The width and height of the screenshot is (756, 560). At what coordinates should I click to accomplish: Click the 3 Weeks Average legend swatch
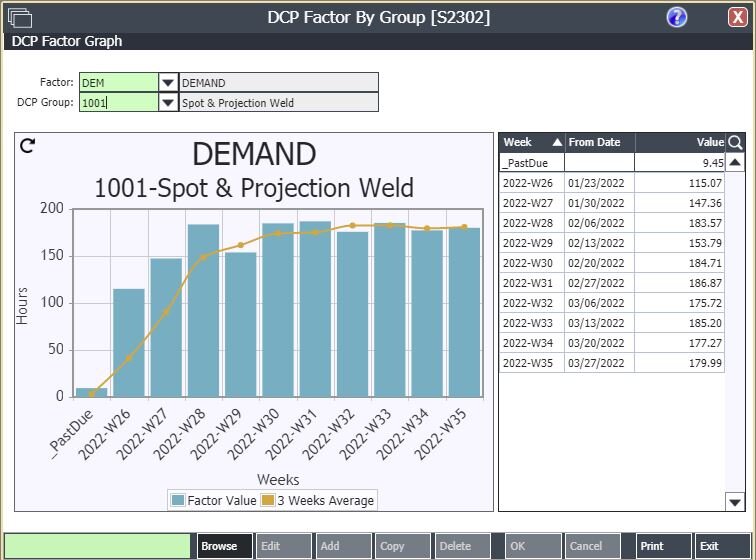pos(268,500)
